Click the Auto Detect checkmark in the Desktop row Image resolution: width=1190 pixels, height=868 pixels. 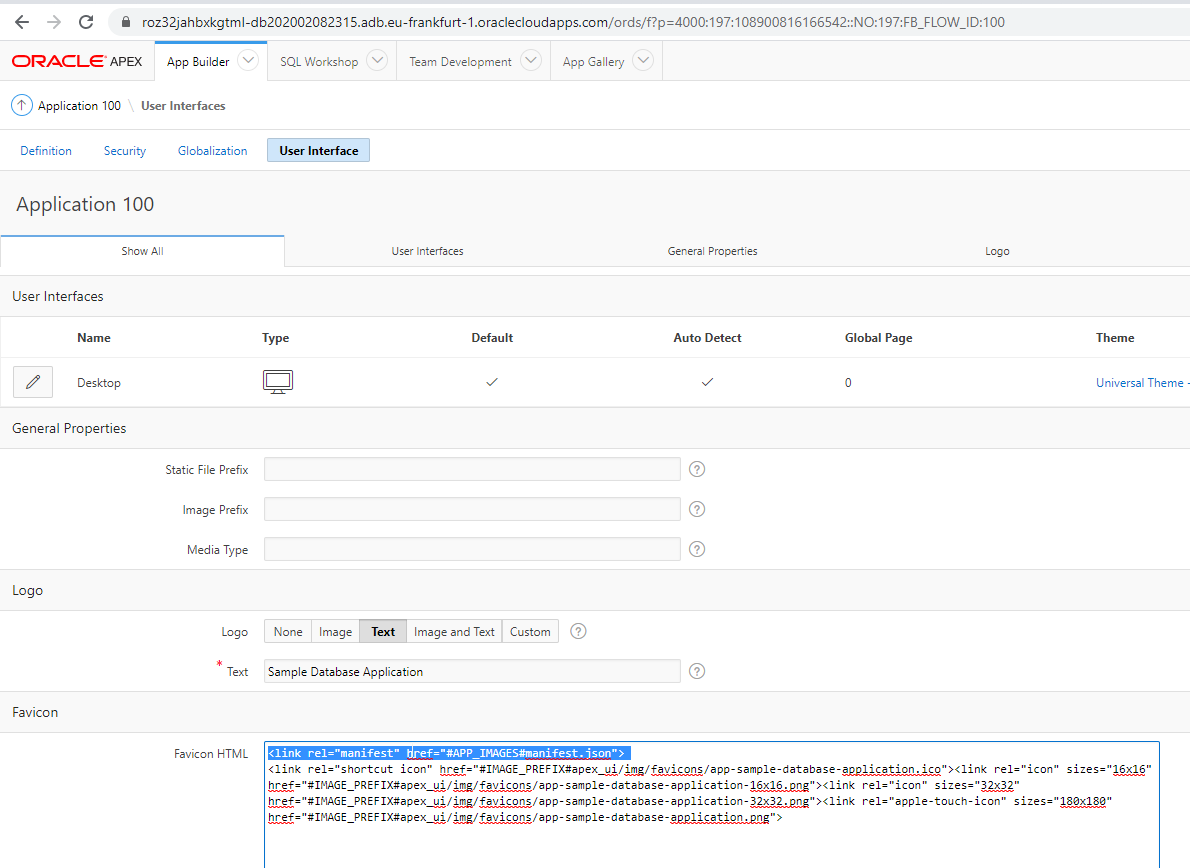coord(707,382)
